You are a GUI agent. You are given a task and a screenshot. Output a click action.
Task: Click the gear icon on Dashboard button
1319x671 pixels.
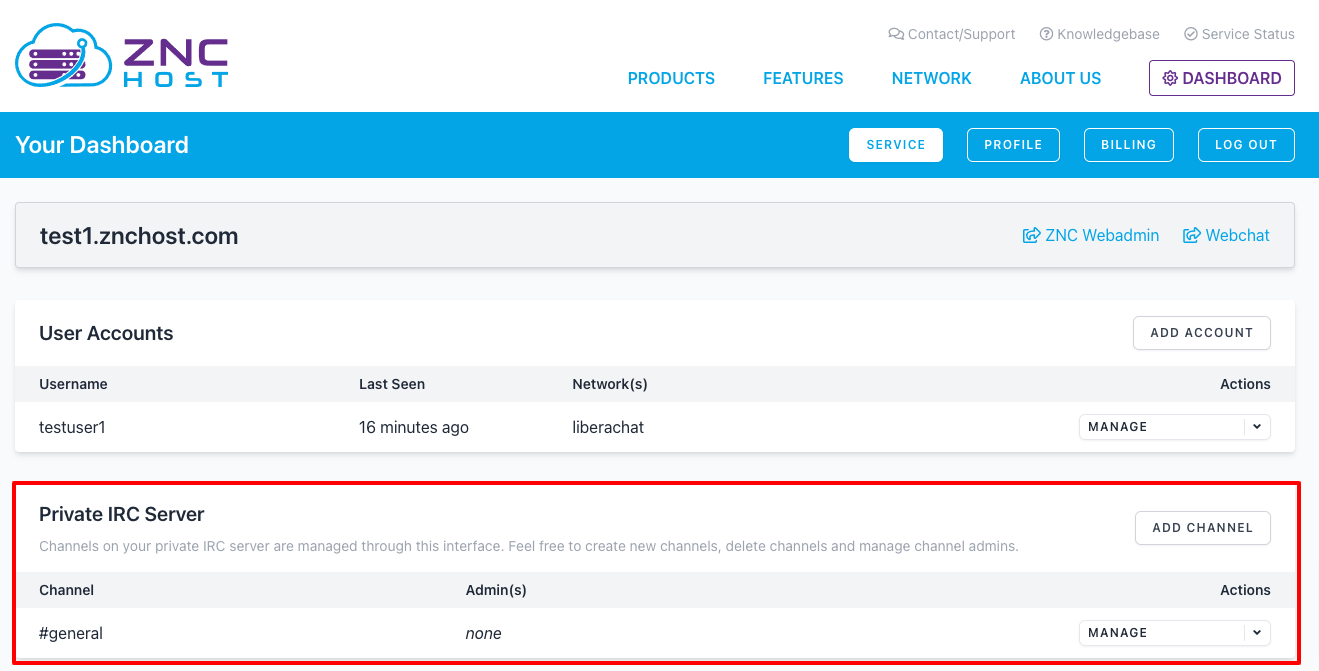pyautogui.click(x=1170, y=79)
